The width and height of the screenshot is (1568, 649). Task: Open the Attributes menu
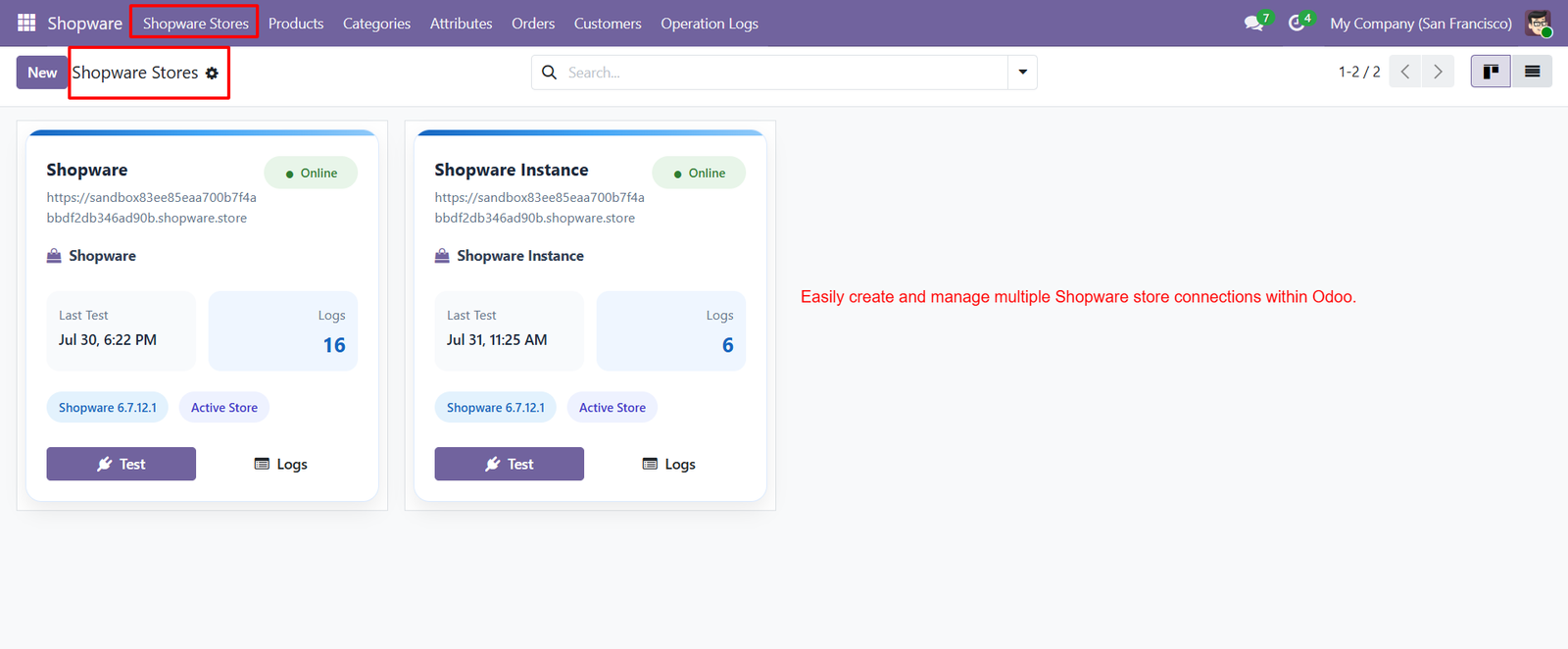tap(461, 24)
